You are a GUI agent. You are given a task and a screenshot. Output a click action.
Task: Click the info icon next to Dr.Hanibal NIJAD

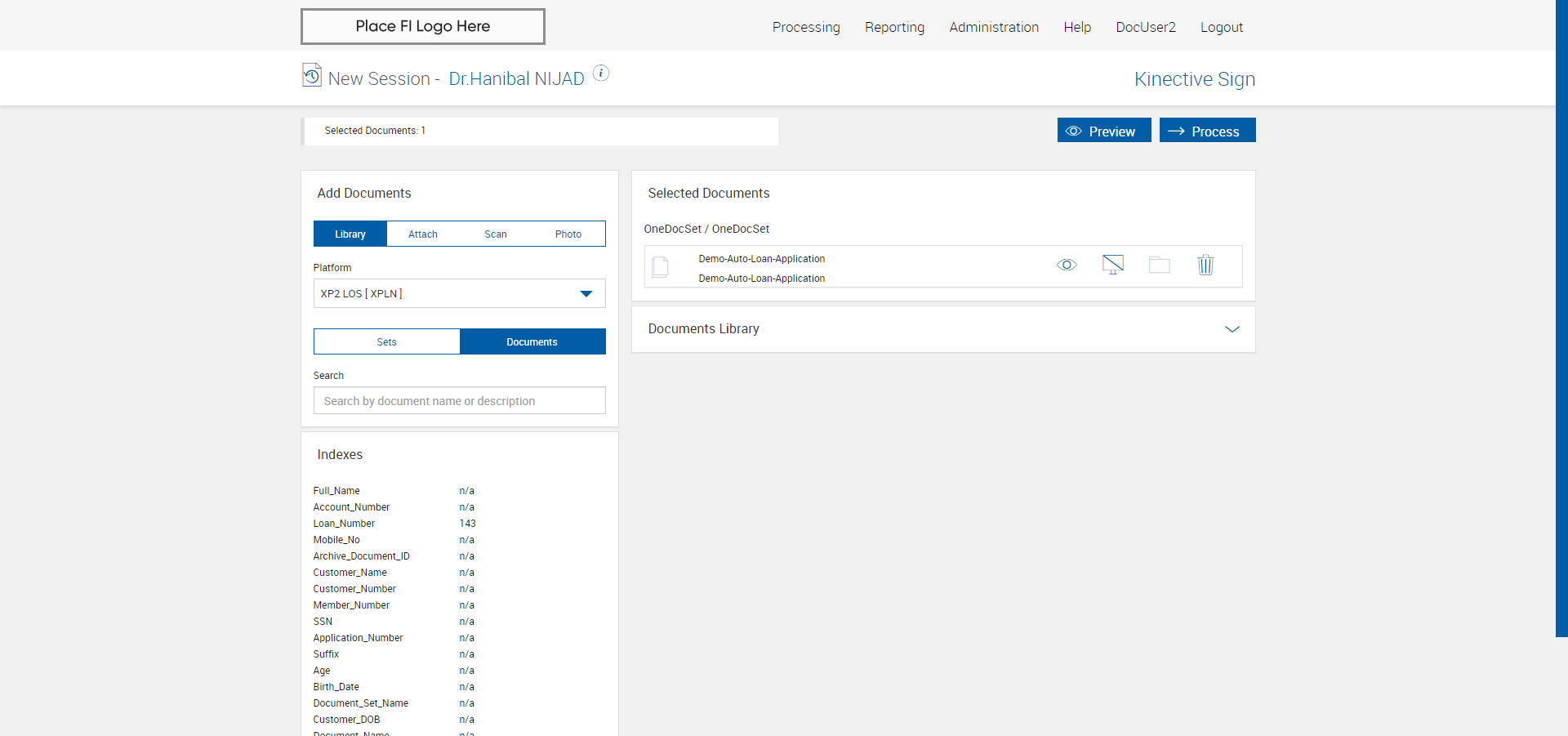pos(601,74)
